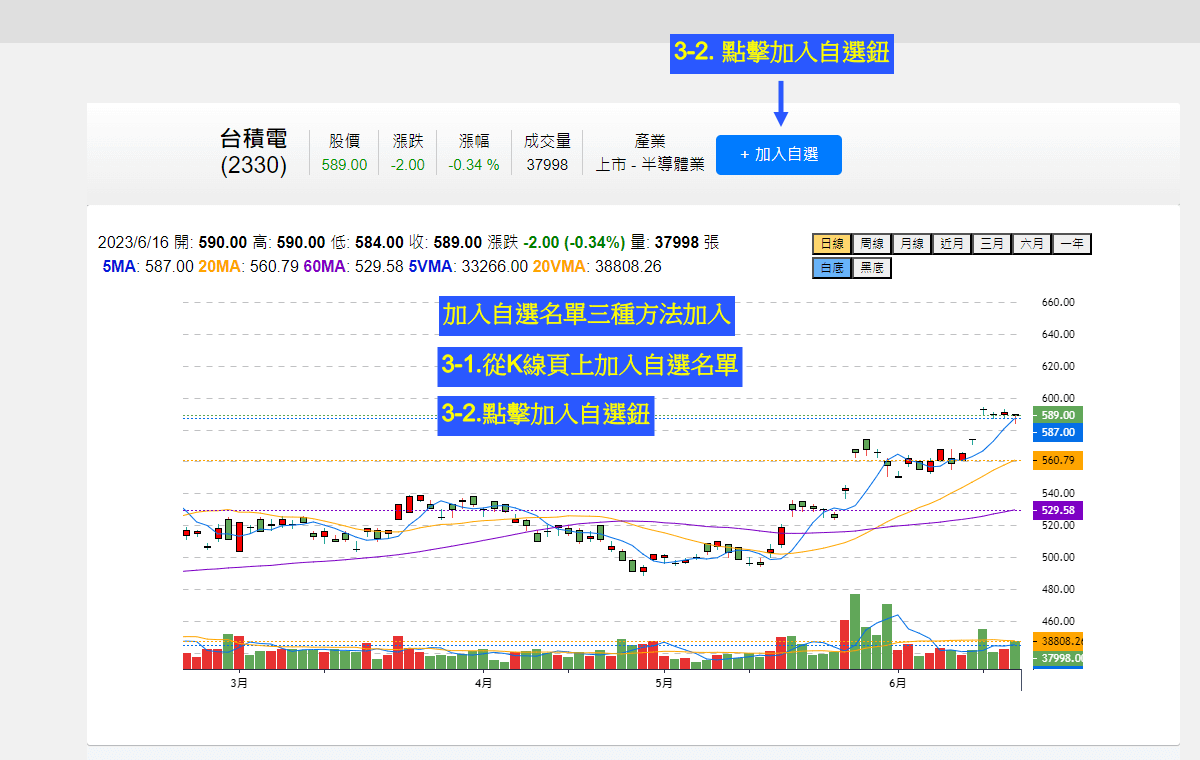Show the 六月 range
Image resolution: width=1200 pixels, height=760 pixels.
pyautogui.click(x=1031, y=243)
